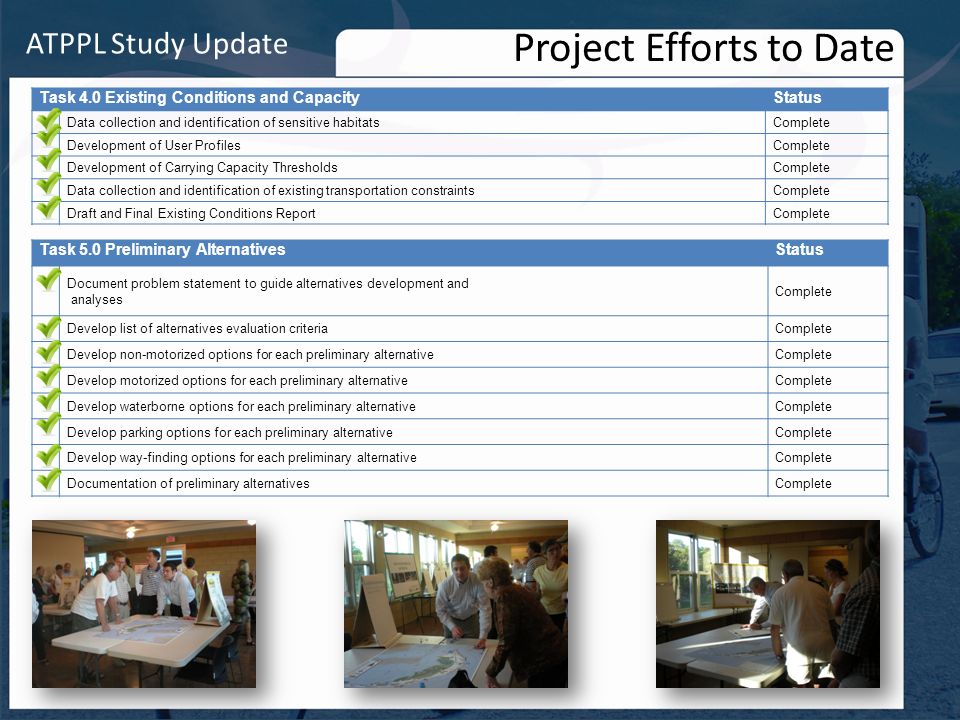Click the Status header in Task 4.0 table
The width and height of the screenshot is (960, 720).
pos(797,97)
